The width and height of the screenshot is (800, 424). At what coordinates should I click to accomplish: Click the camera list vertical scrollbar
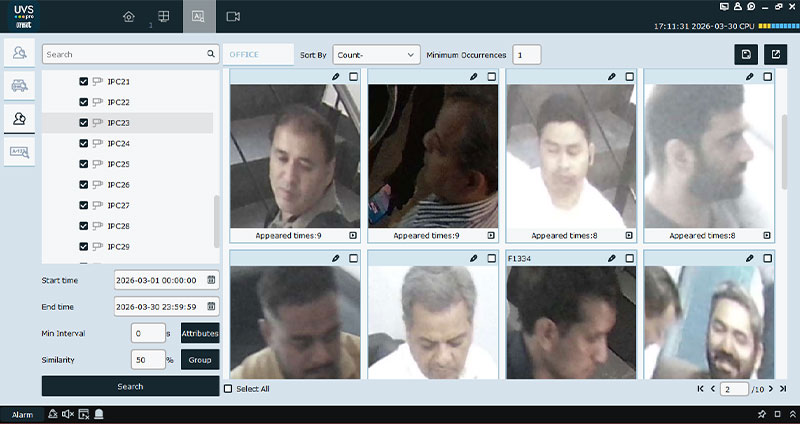pyautogui.click(x=216, y=218)
